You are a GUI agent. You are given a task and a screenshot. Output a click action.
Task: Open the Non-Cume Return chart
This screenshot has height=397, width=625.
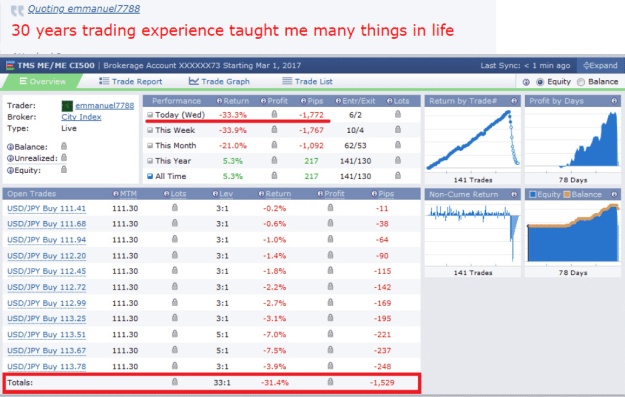click(473, 233)
